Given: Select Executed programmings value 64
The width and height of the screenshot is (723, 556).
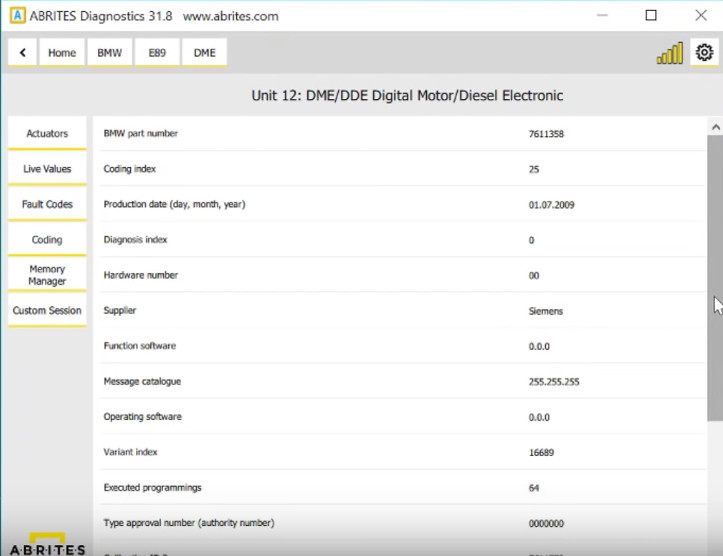Looking at the screenshot, I should coord(534,488).
